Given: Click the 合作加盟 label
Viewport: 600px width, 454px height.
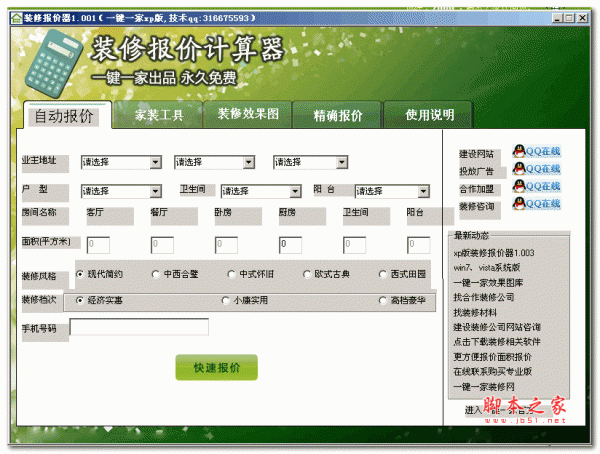Looking at the screenshot, I should coord(476,189).
